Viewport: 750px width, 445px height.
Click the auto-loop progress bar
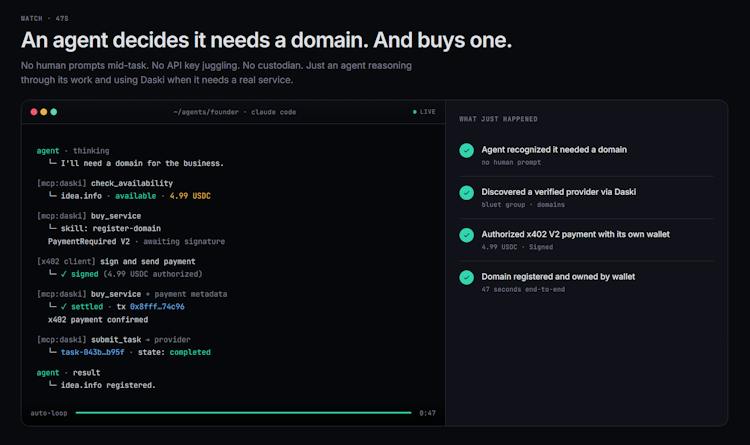243,412
